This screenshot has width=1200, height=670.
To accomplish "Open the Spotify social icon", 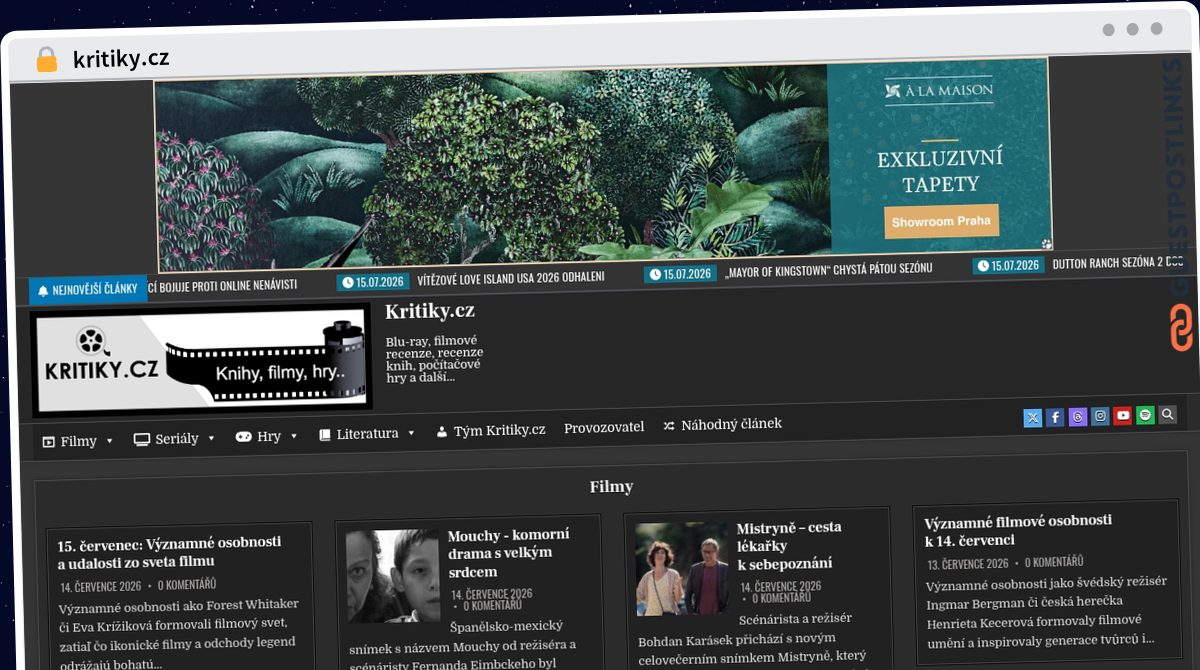I will pos(1145,415).
